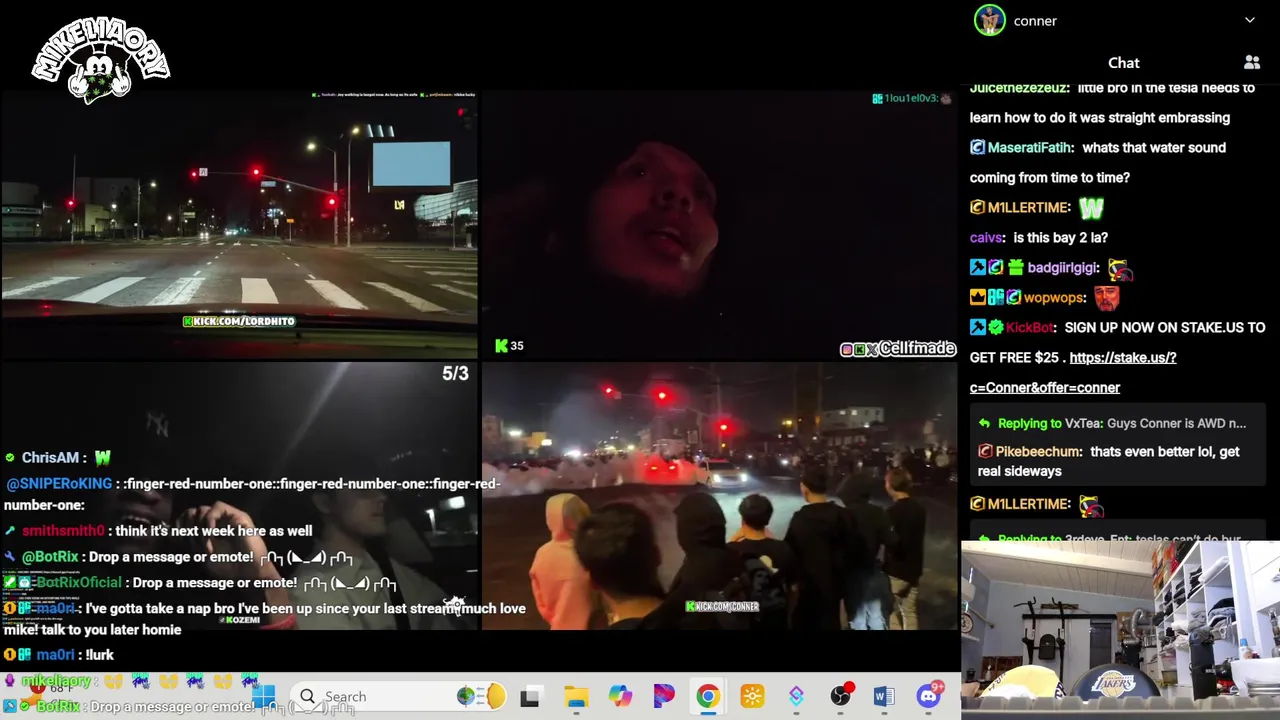
Task: Select the Cellfmade facecam stream panel
Action: (719, 223)
